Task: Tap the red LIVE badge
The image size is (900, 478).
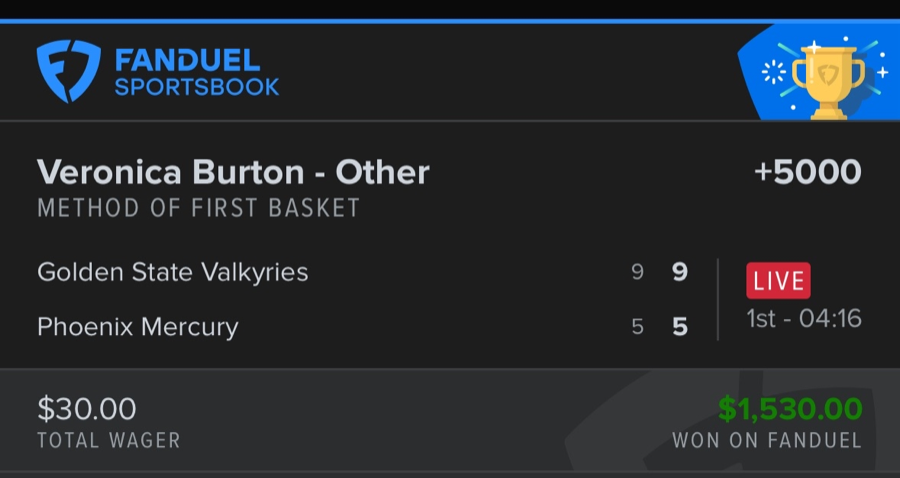Action: [x=778, y=281]
